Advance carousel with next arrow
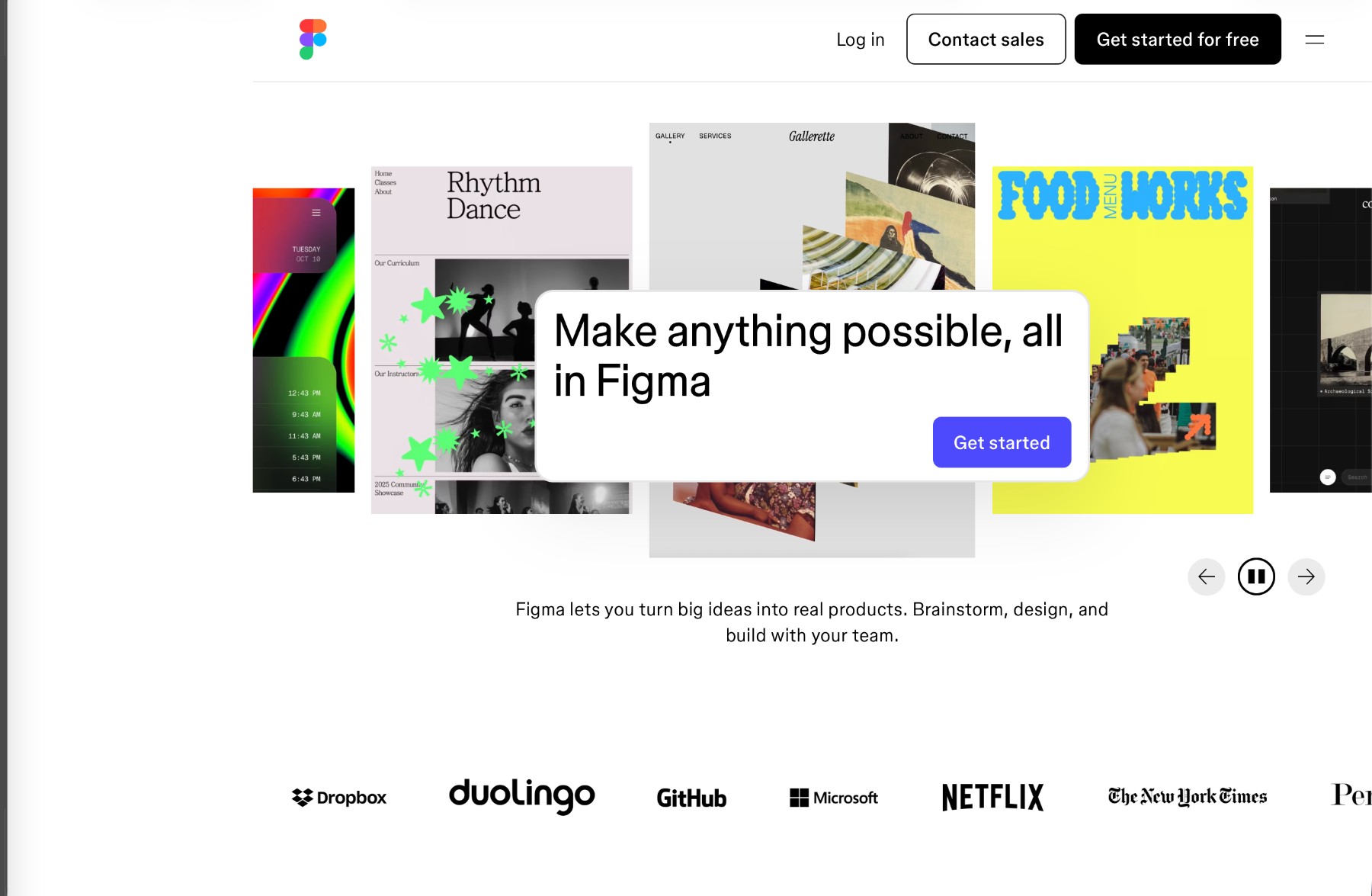 click(1306, 576)
